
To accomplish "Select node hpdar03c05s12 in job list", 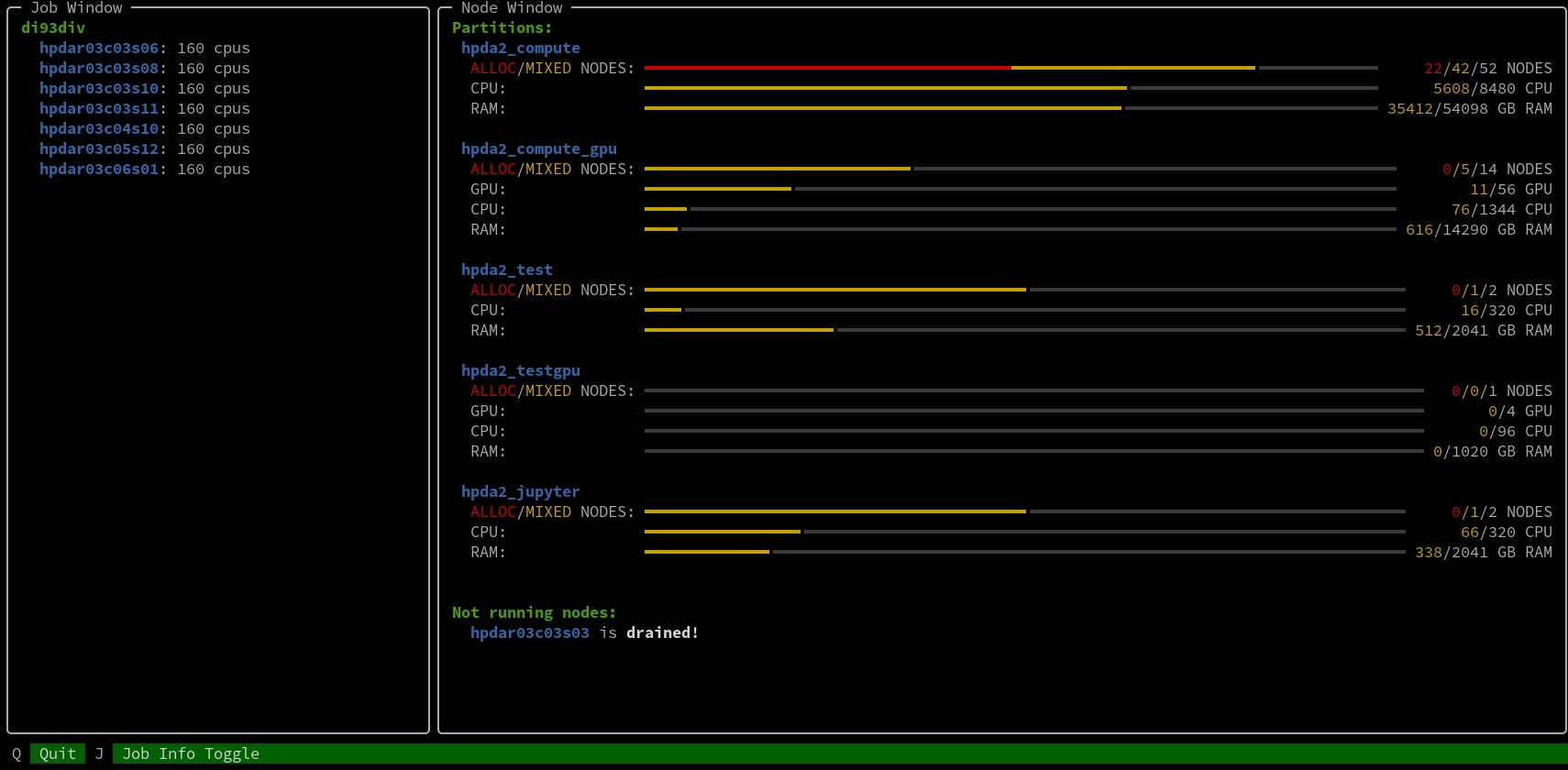I will click(x=99, y=148).
